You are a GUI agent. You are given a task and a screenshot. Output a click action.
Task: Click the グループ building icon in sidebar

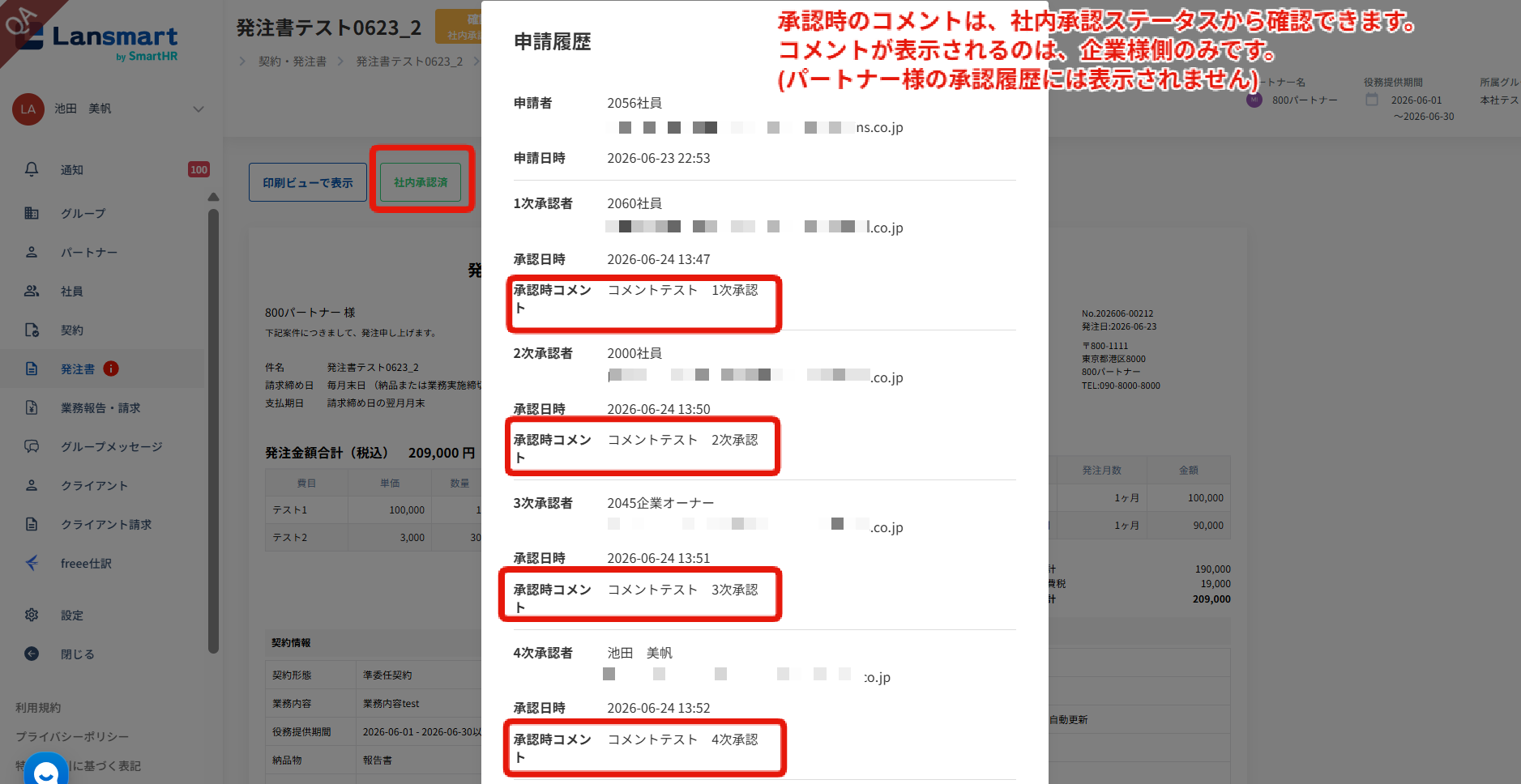[32, 213]
